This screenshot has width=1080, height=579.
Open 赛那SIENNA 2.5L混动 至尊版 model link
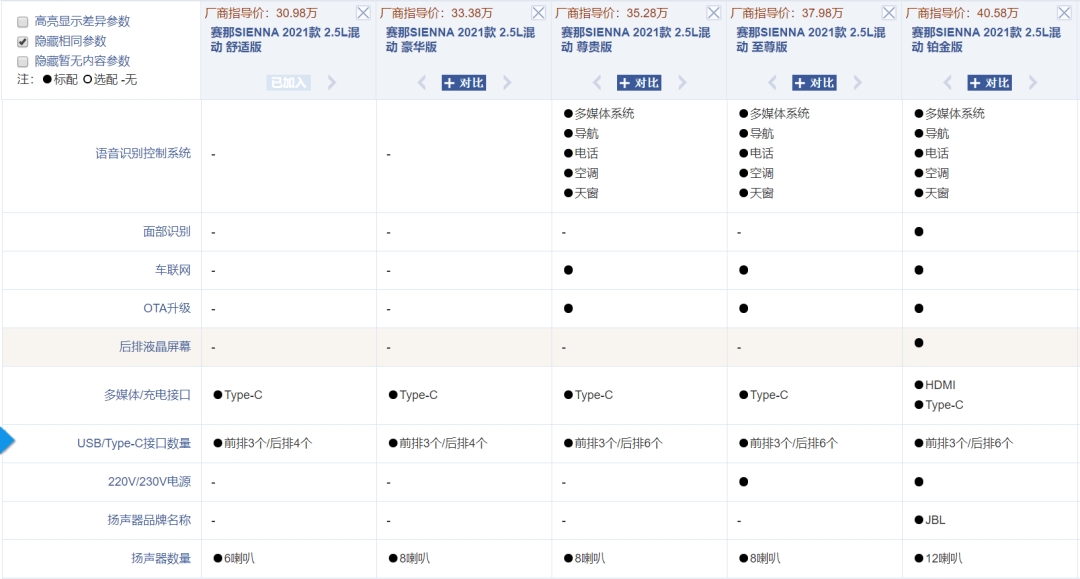(x=811, y=39)
